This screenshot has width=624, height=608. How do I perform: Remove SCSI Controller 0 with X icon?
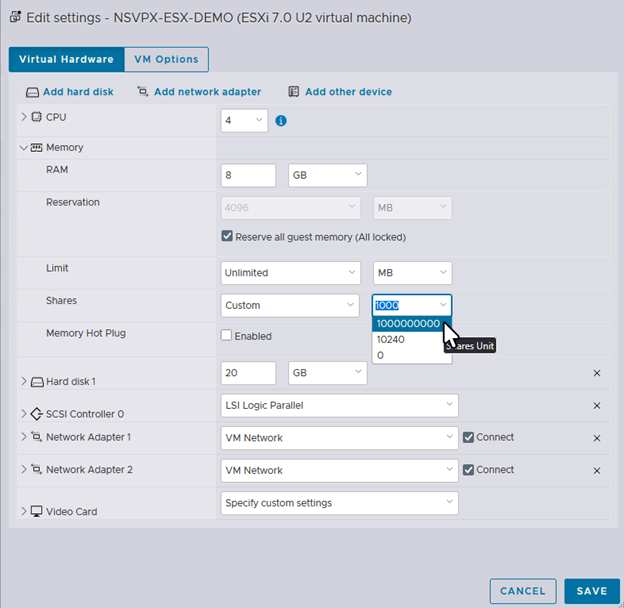click(597, 406)
